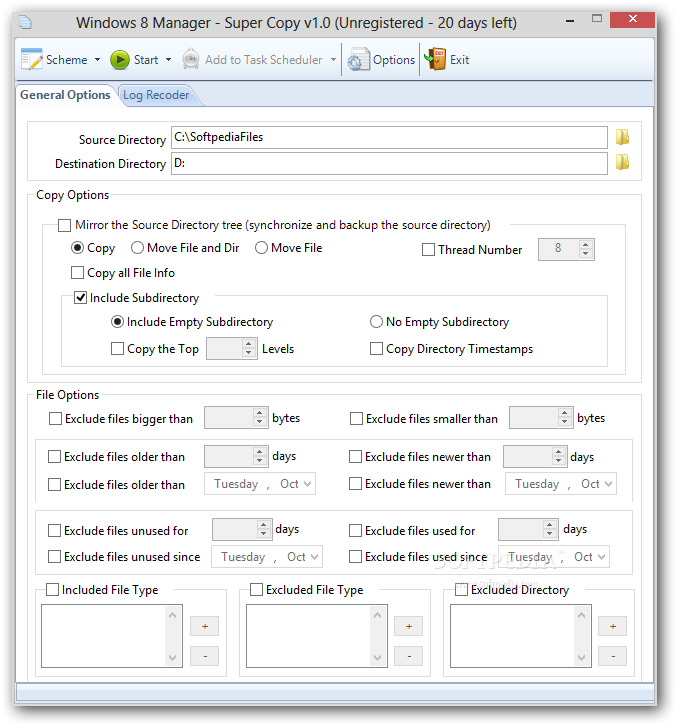Switch to General Options tab
This screenshot has width=677, height=726.
(65, 95)
